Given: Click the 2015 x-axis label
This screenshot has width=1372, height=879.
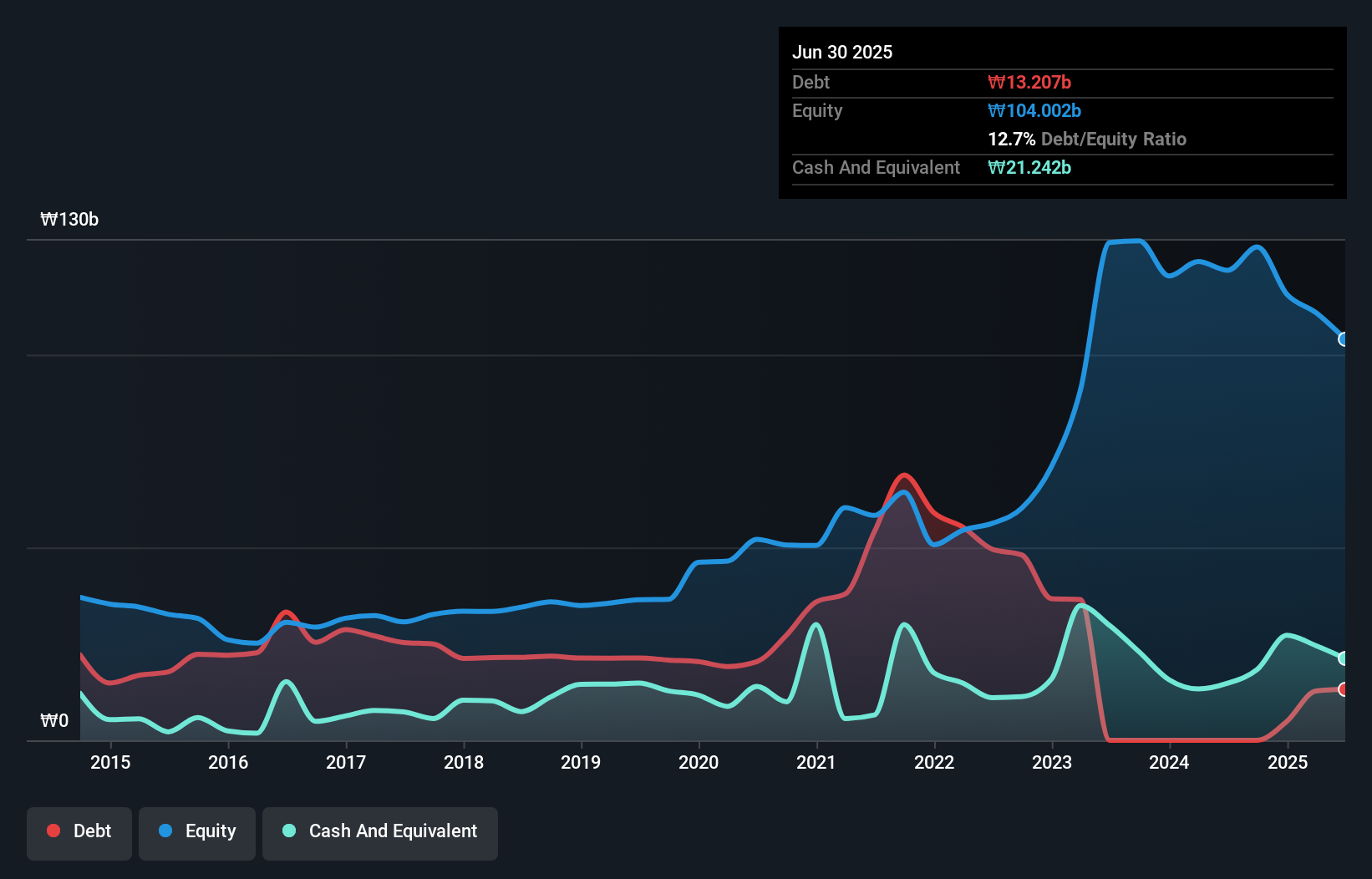Looking at the screenshot, I should pos(110,762).
